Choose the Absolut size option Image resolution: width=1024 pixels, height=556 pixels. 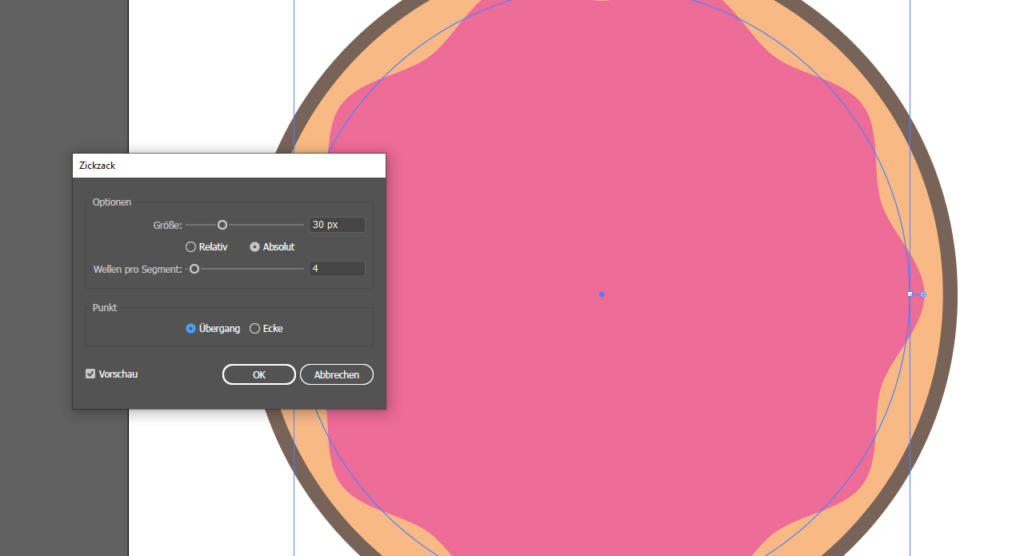[x=255, y=247]
